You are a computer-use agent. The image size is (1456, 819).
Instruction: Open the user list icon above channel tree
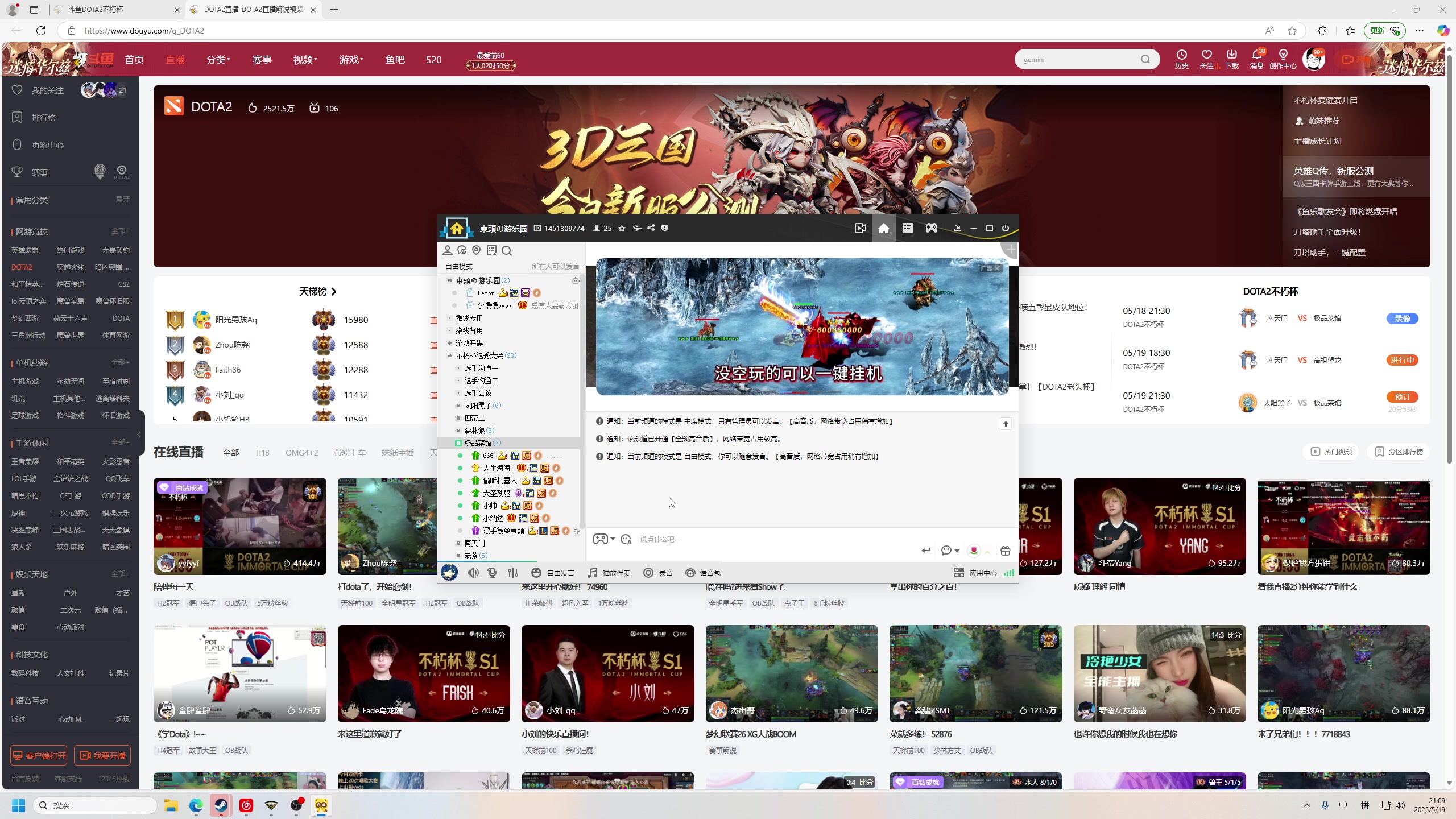click(448, 250)
